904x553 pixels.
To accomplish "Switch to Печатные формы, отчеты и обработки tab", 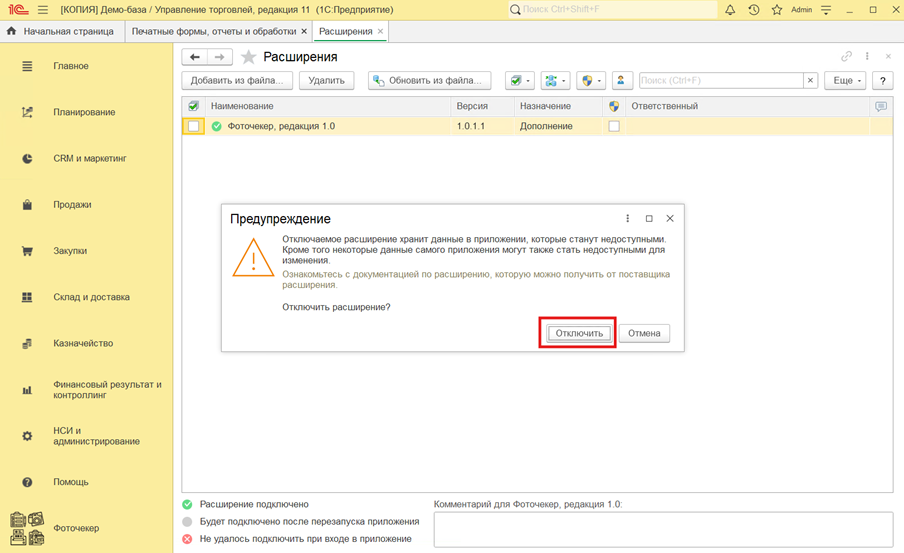I will pyautogui.click(x=214, y=31).
